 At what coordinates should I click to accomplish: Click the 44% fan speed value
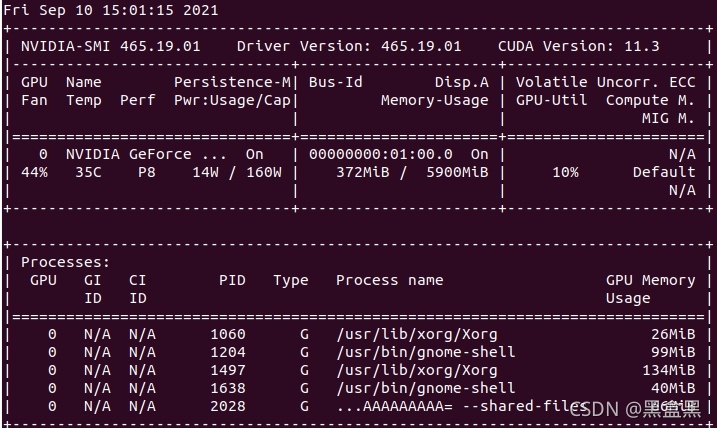point(34,172)
